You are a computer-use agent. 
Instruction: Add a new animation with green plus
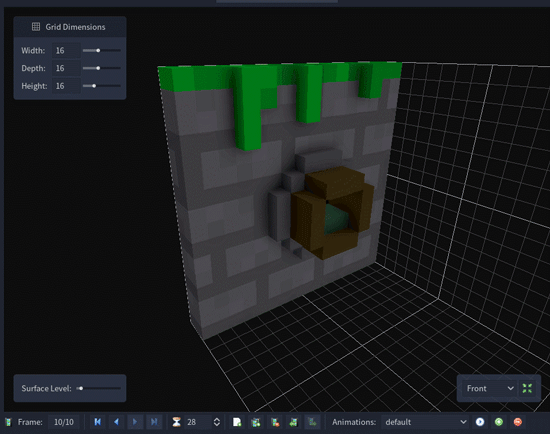[499, 422]
